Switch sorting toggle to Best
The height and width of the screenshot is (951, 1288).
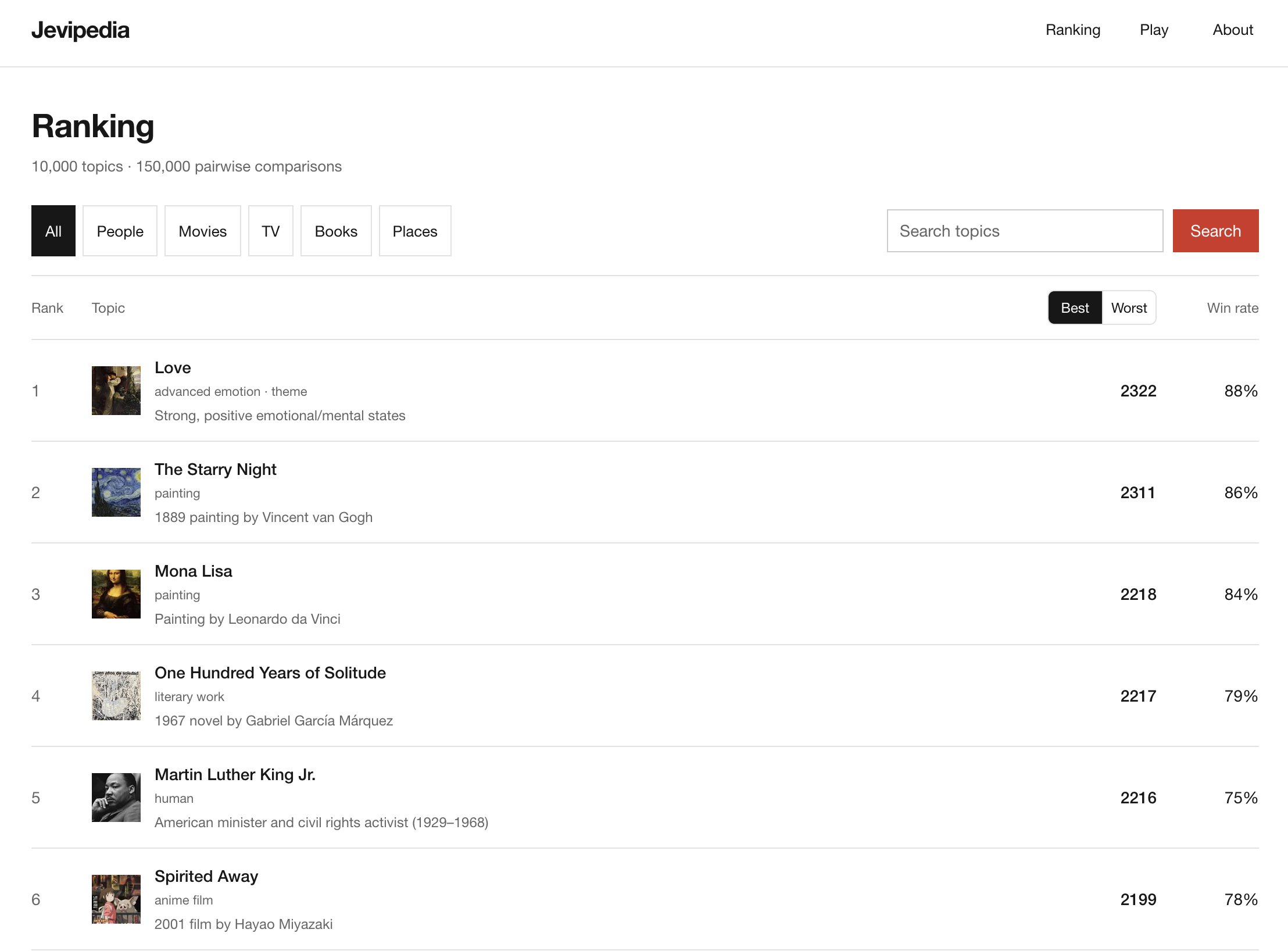(1075, 308)
